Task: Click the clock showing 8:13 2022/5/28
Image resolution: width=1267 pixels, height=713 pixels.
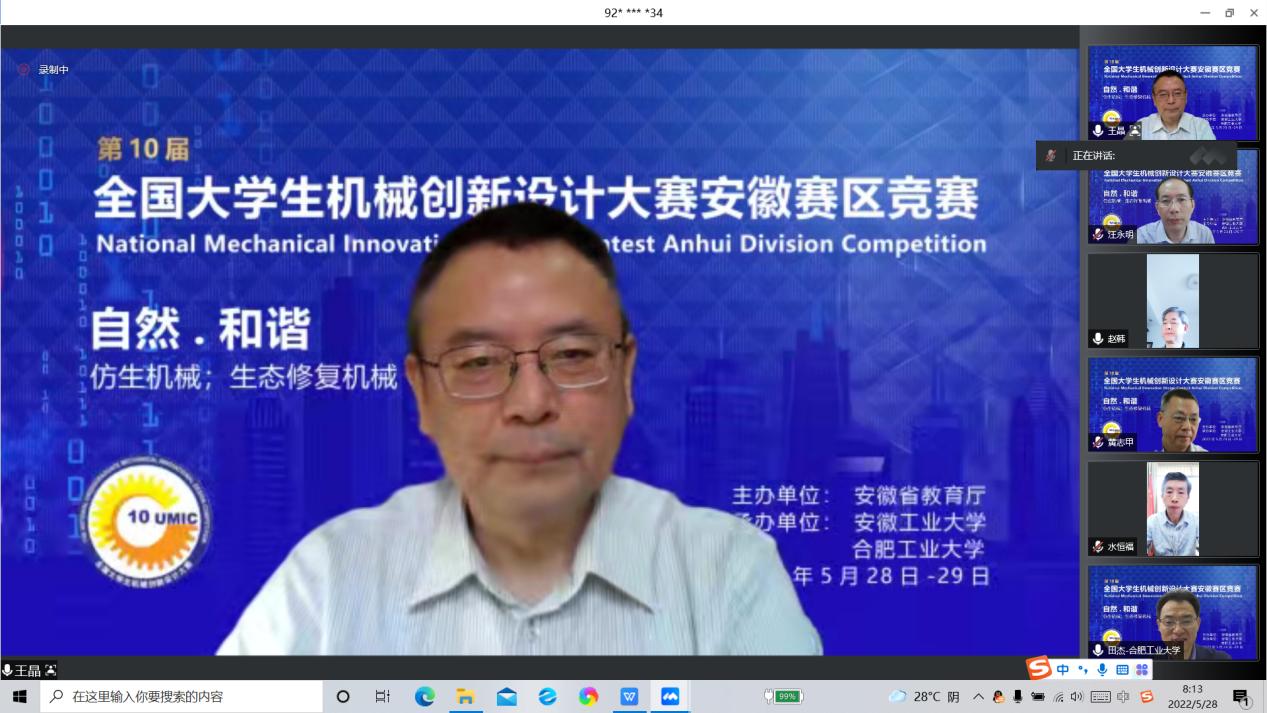Action: 1192,696
